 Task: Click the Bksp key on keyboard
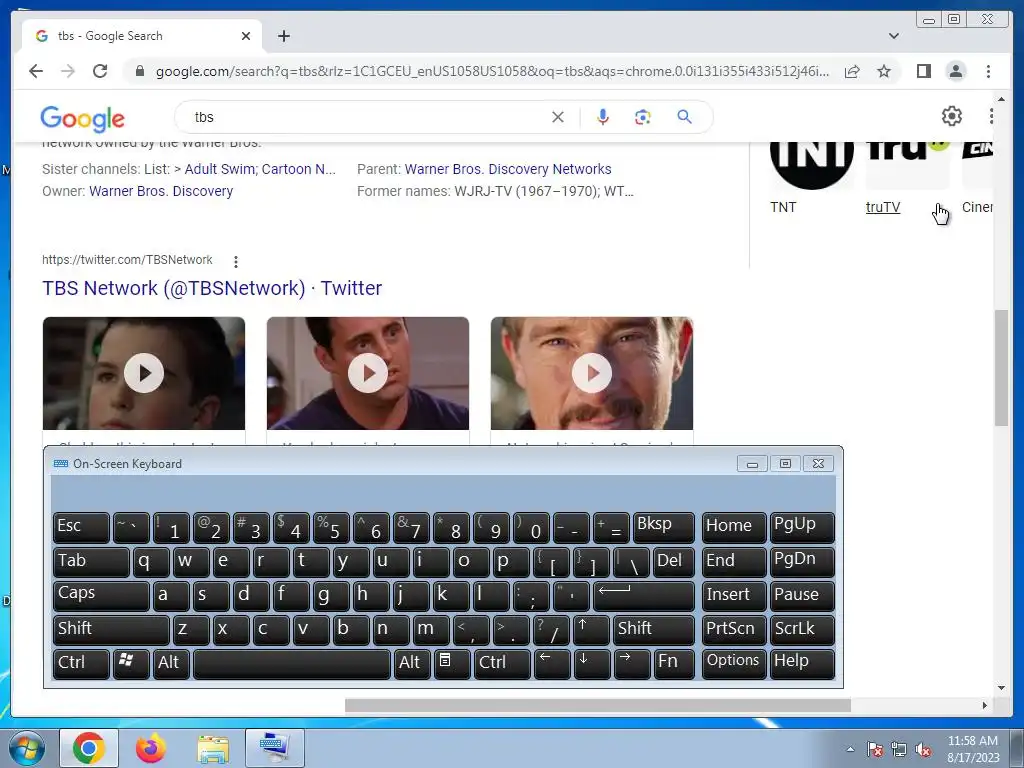tap(664, 528)
